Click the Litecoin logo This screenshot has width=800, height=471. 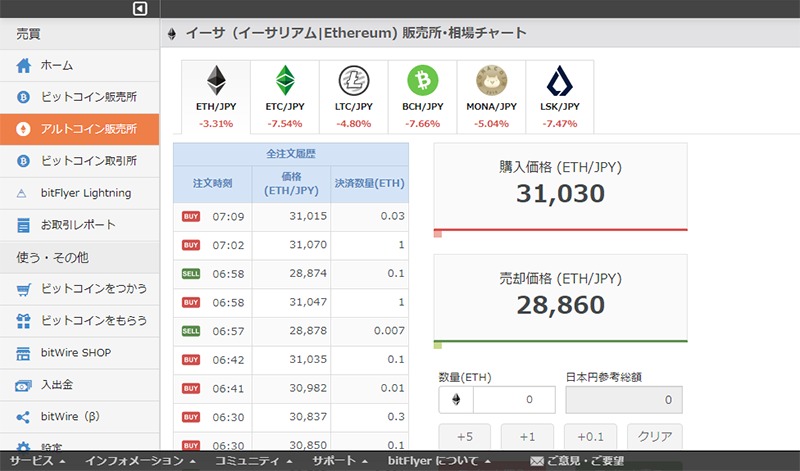(354, 81)
